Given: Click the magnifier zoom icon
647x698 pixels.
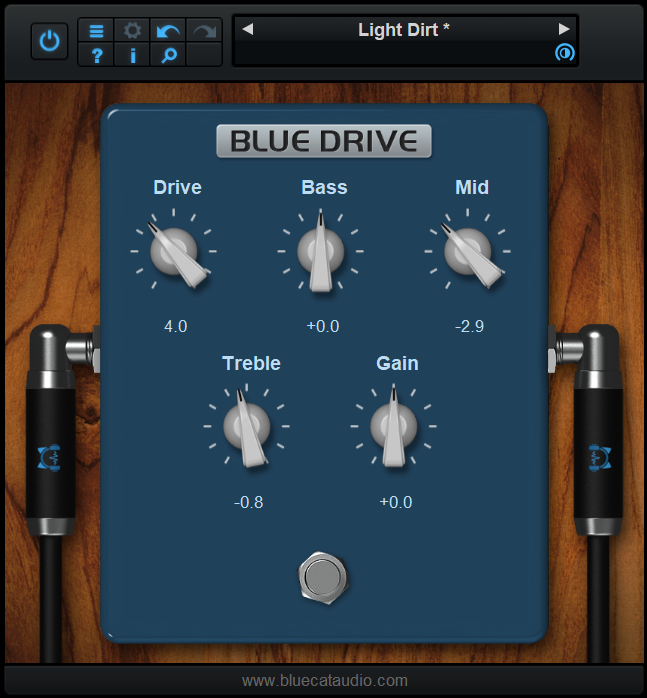Looking at the screenshot, I should click(x=168, y=55).
